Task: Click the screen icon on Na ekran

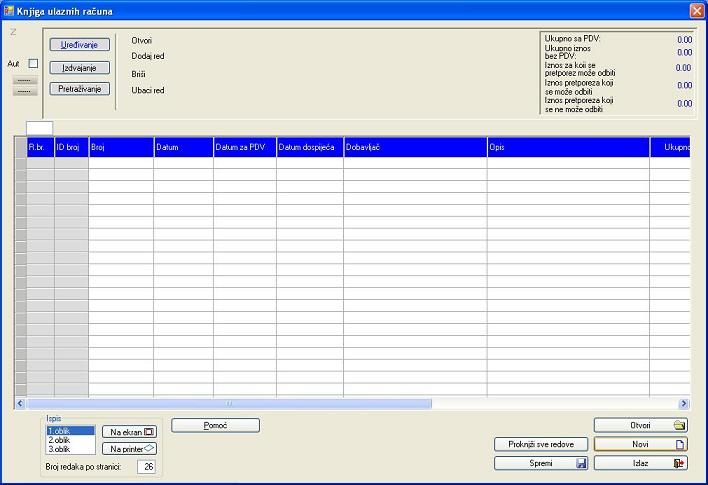Action: point(149,432)
